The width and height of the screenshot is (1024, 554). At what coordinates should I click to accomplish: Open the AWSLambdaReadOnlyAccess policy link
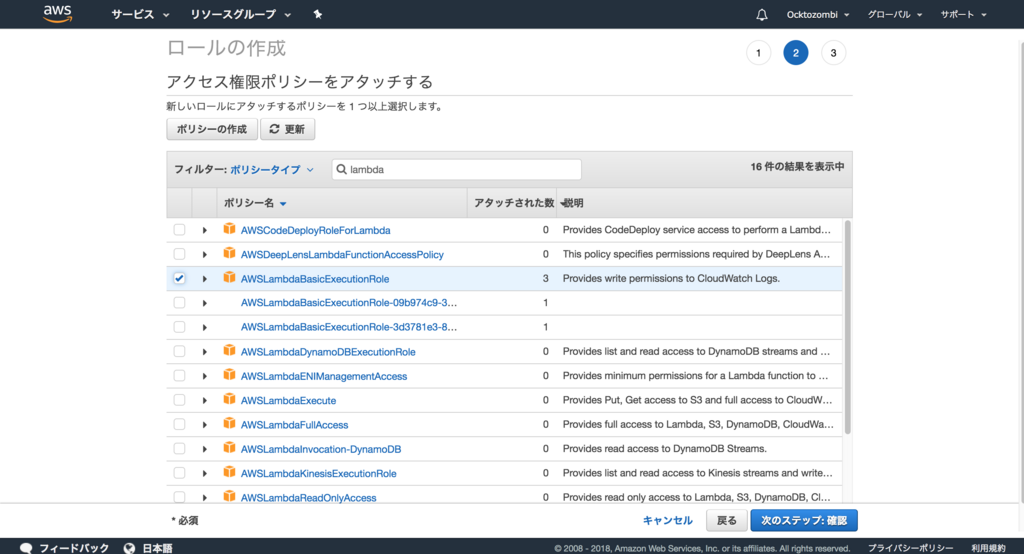pos(308,498)
